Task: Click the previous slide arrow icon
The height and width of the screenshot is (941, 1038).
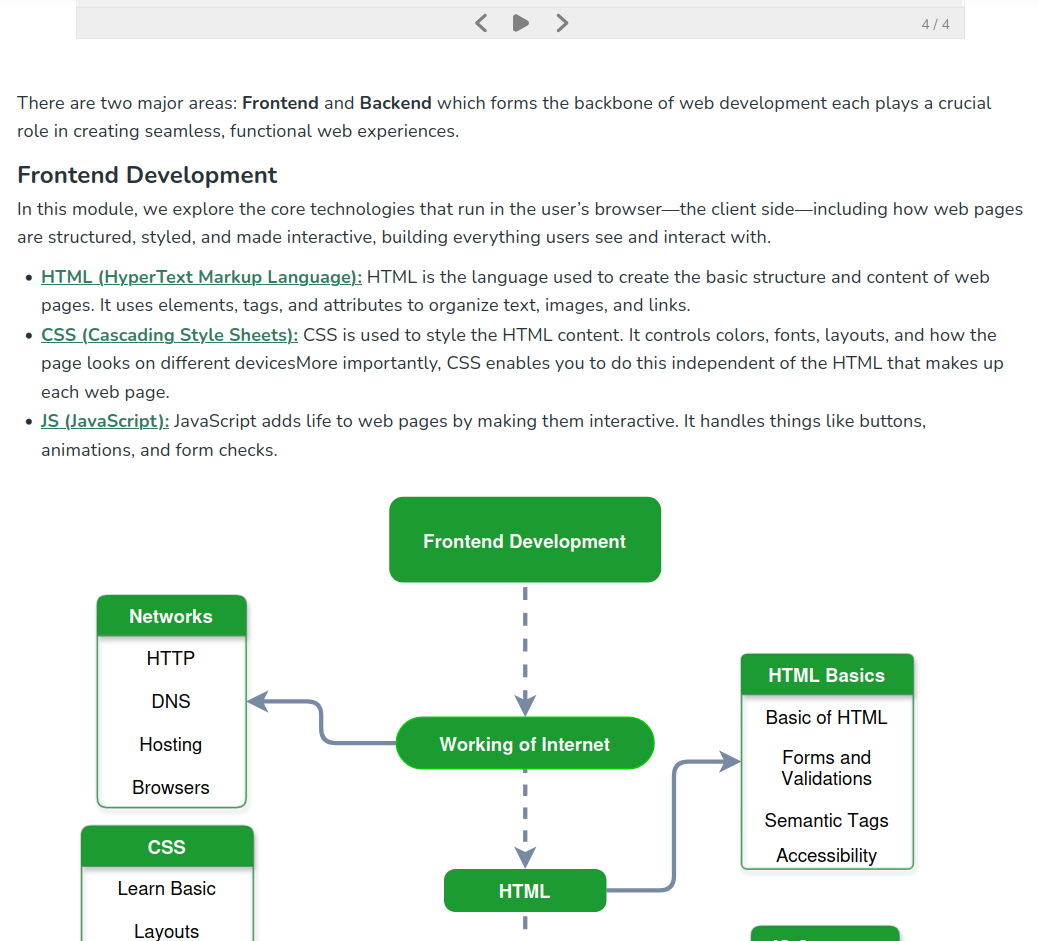Action: tap(481, 23)
